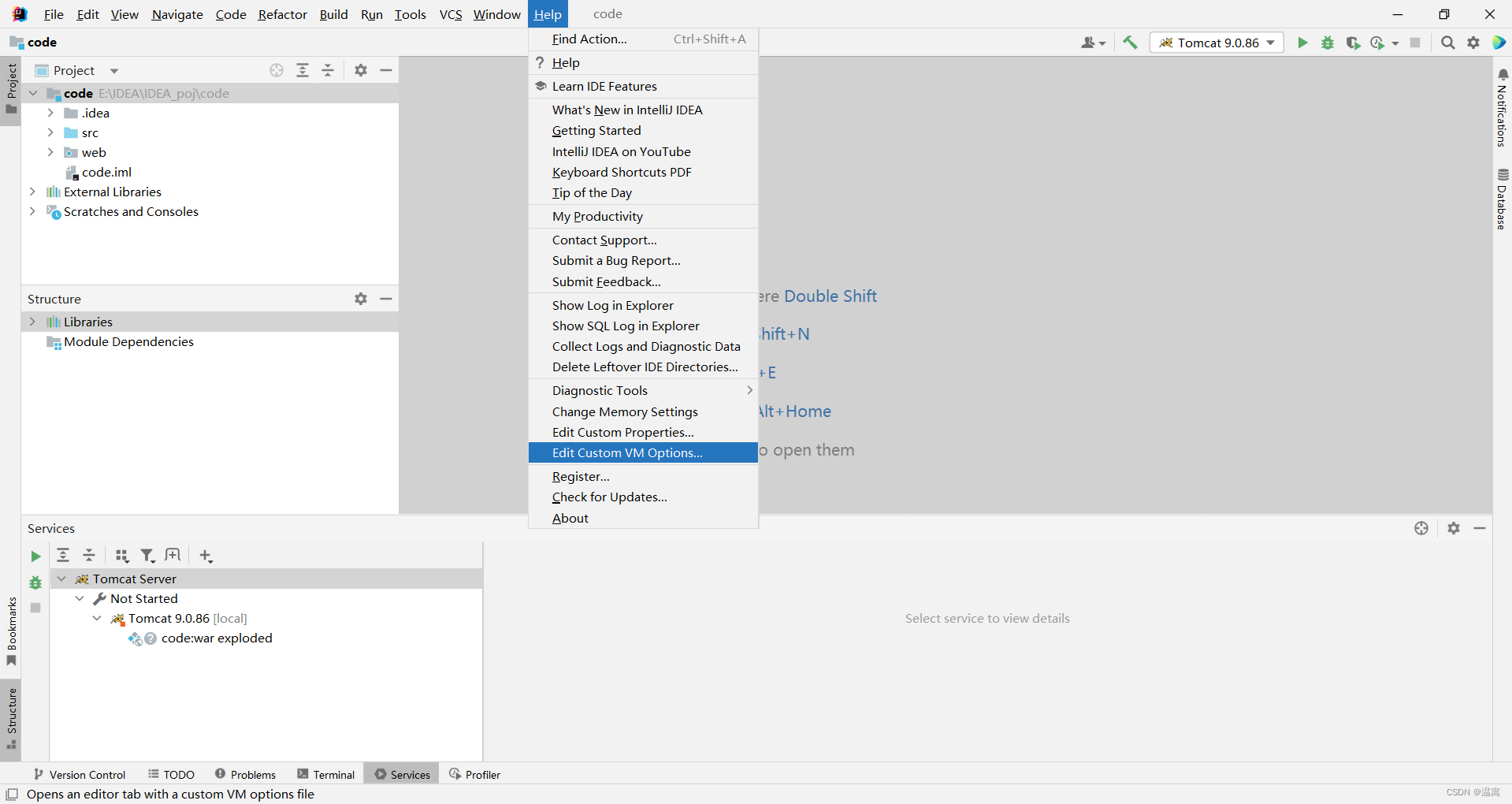
Task: Toggle the Notifications side panel
Action: pos(1502,107)
